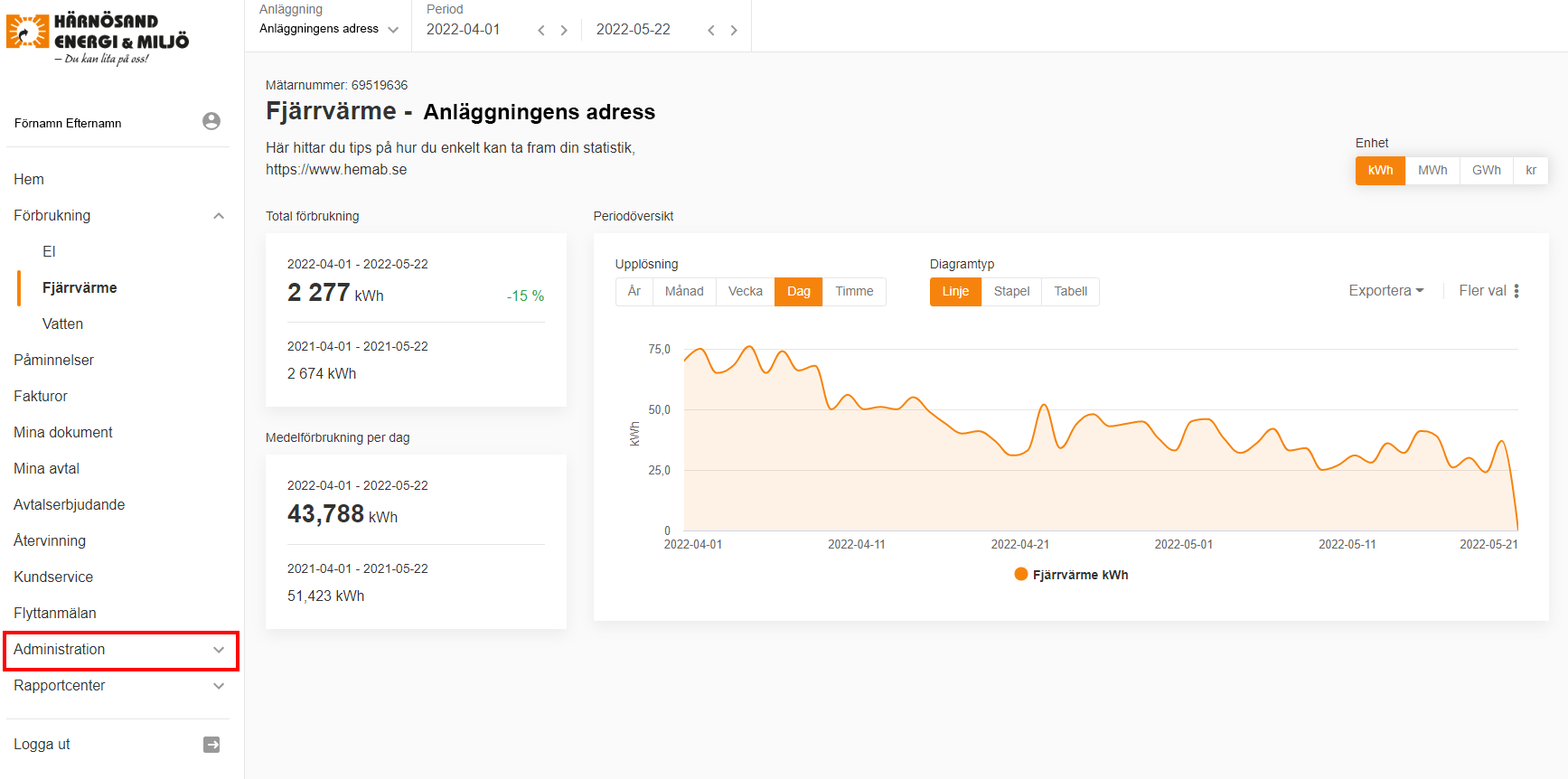Click the Logga ut arrow icon
The width and height of the screenshot is (1568, 779).
click(211, 745)
